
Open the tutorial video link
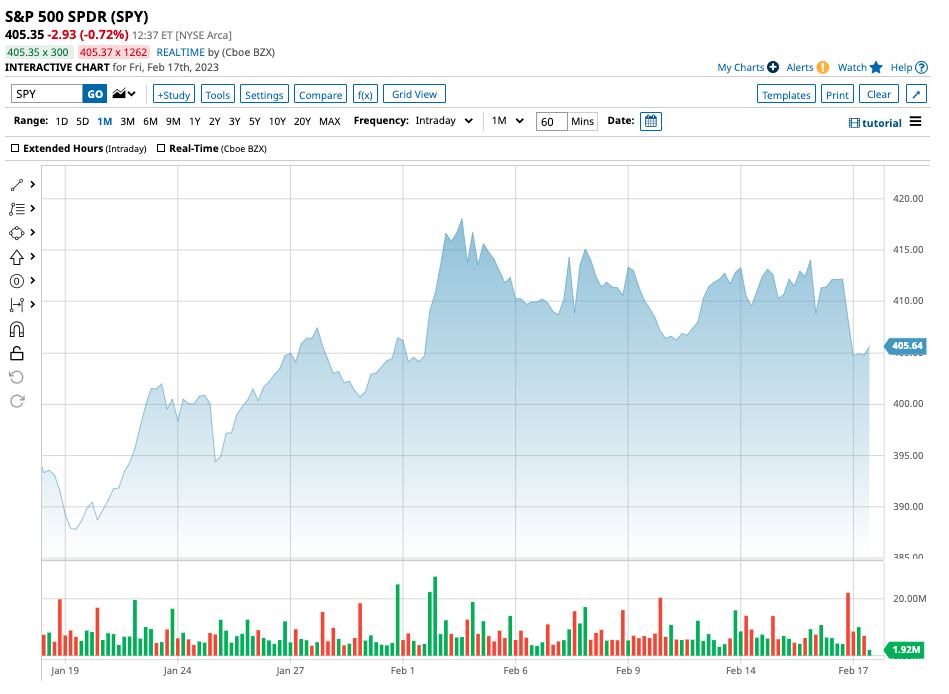click(875, 123)
